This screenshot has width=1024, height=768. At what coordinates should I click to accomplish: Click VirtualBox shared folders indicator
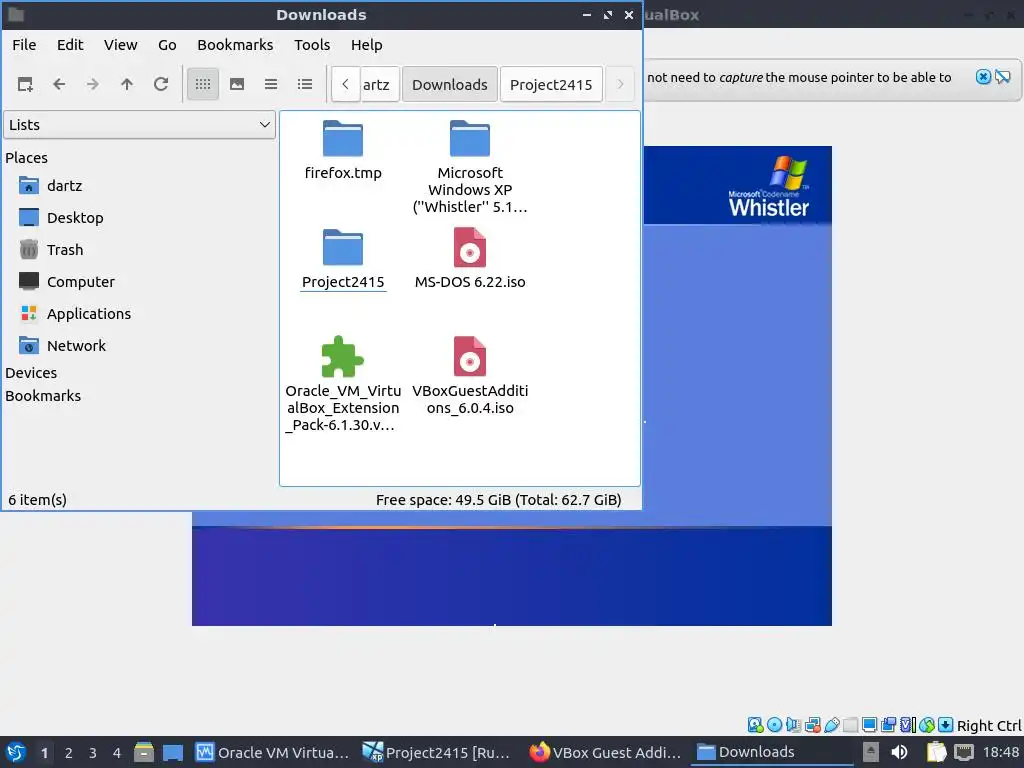pos(850,725)
